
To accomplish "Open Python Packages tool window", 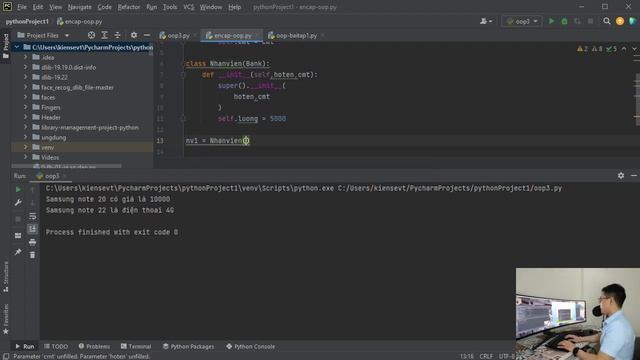I will click(188, 346).
